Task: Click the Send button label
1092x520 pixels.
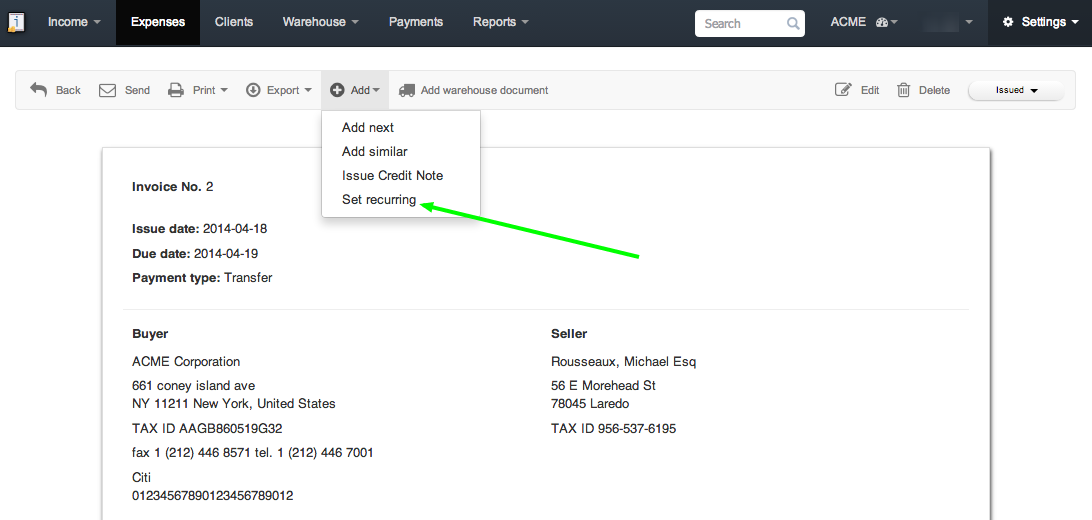Action: pos(137,90)
